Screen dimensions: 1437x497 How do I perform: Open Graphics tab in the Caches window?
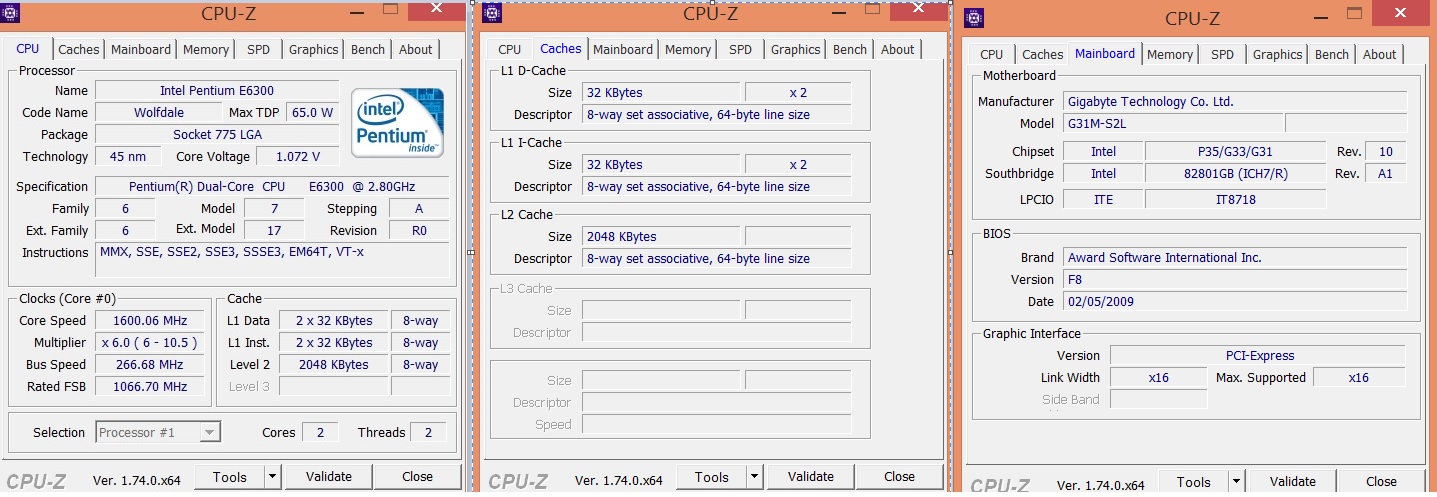pos(795,49)
